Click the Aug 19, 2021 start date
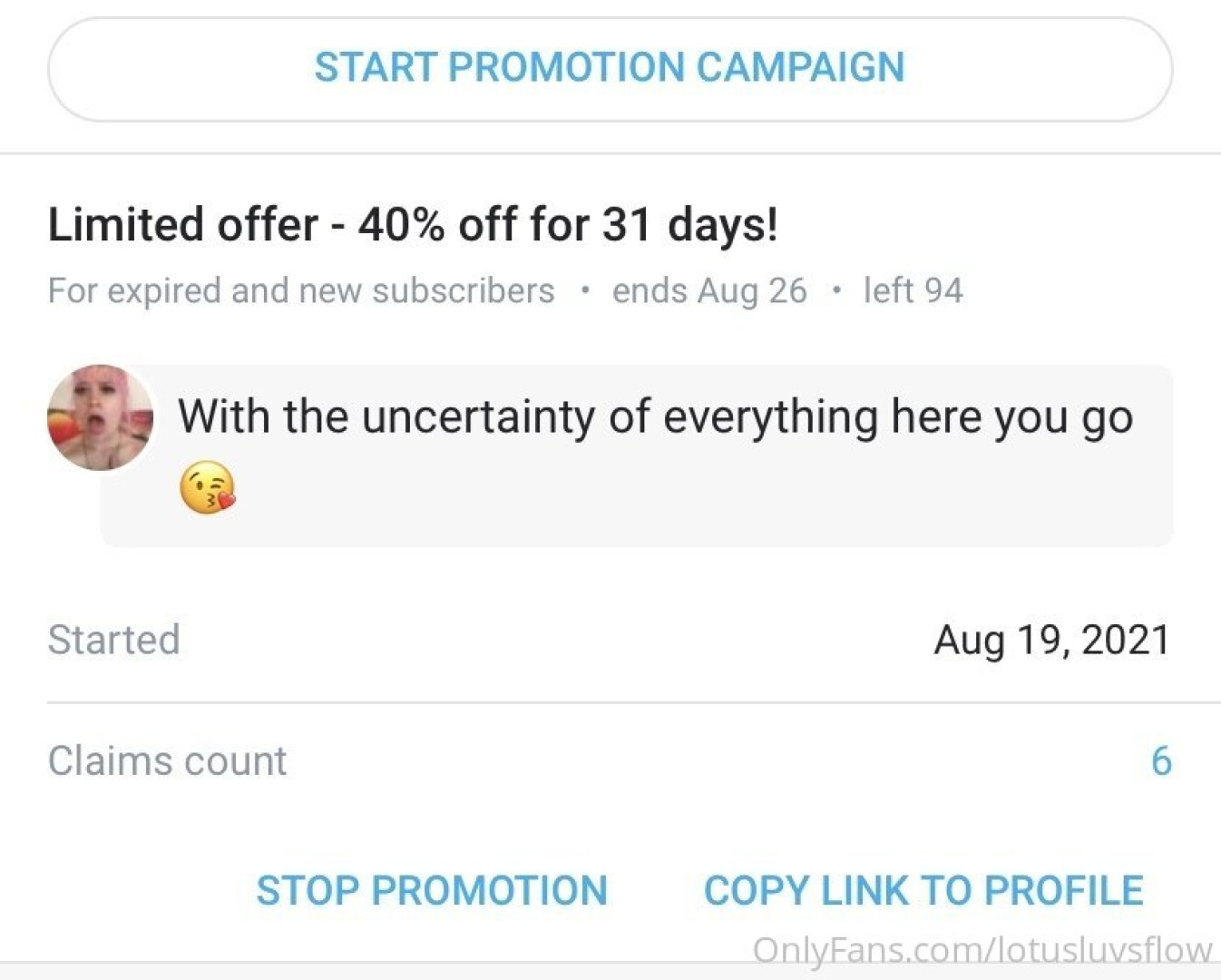This screenshot has height=980, width=1221. click(x=1052, y=640)
